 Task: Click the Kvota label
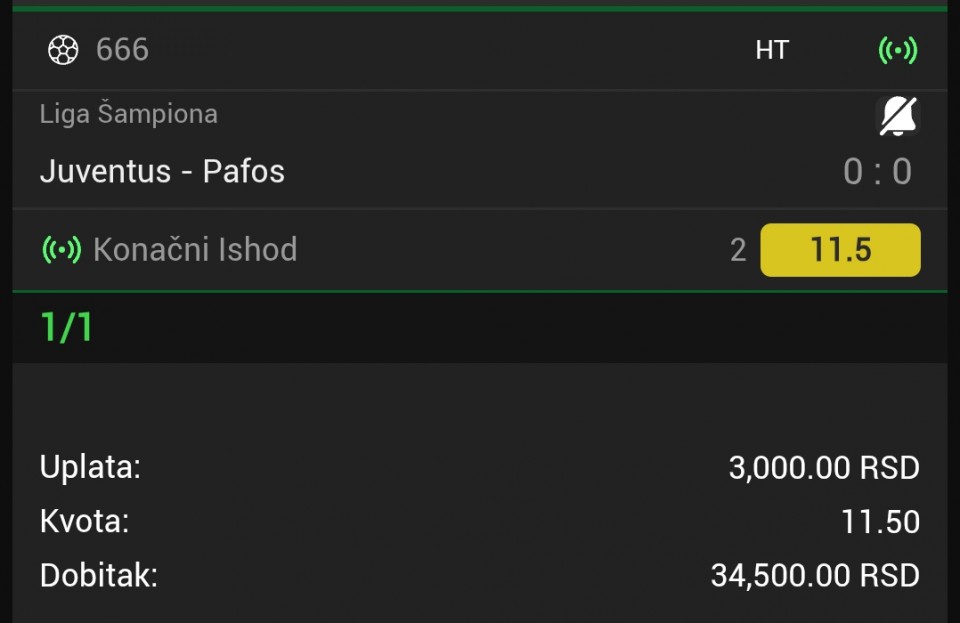click(84, 521)
